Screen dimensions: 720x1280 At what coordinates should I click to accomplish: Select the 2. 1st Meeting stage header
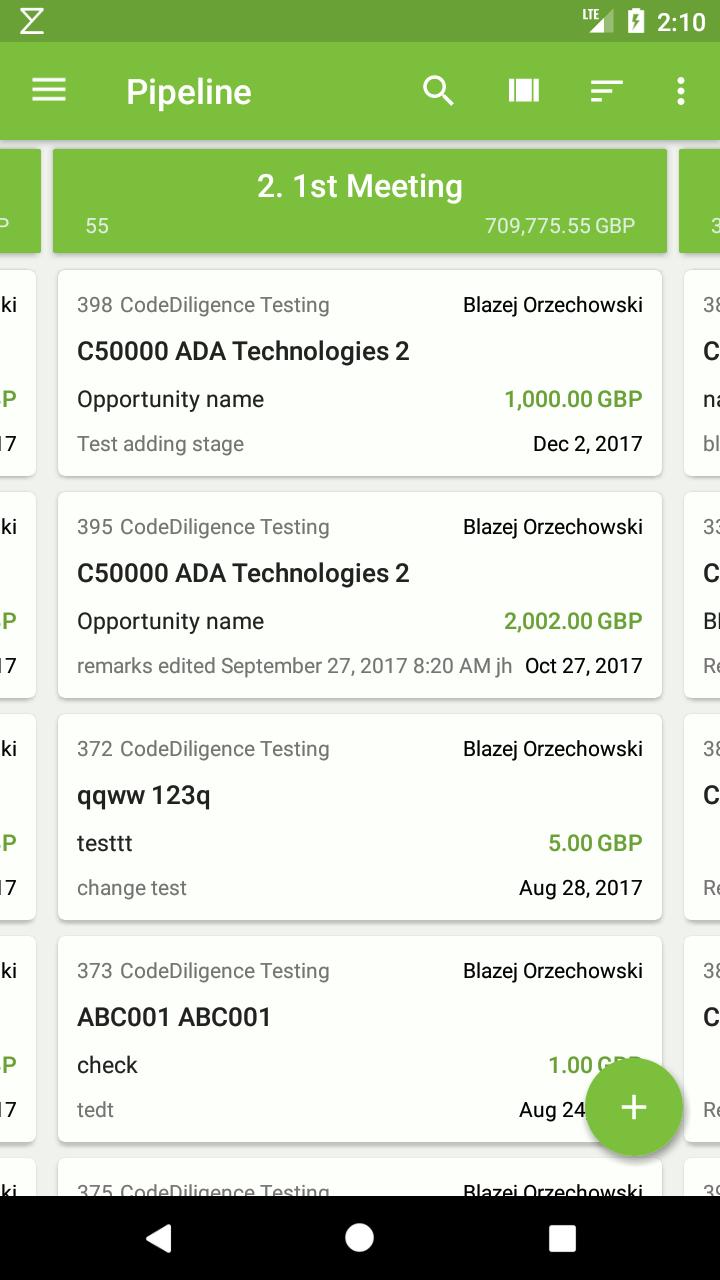(360, 201)
